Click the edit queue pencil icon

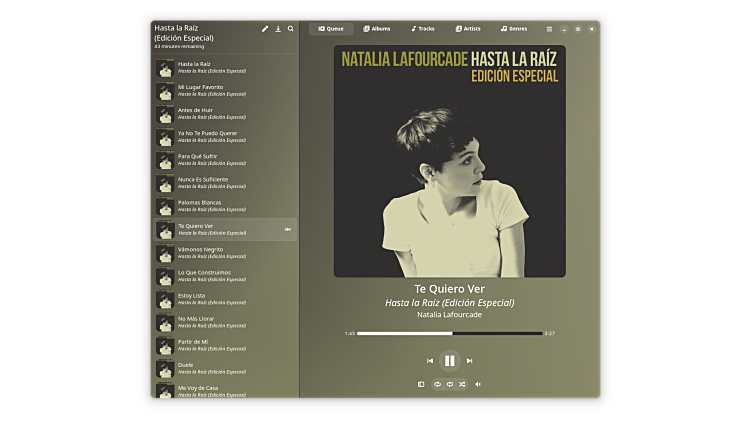click(265, 29)
